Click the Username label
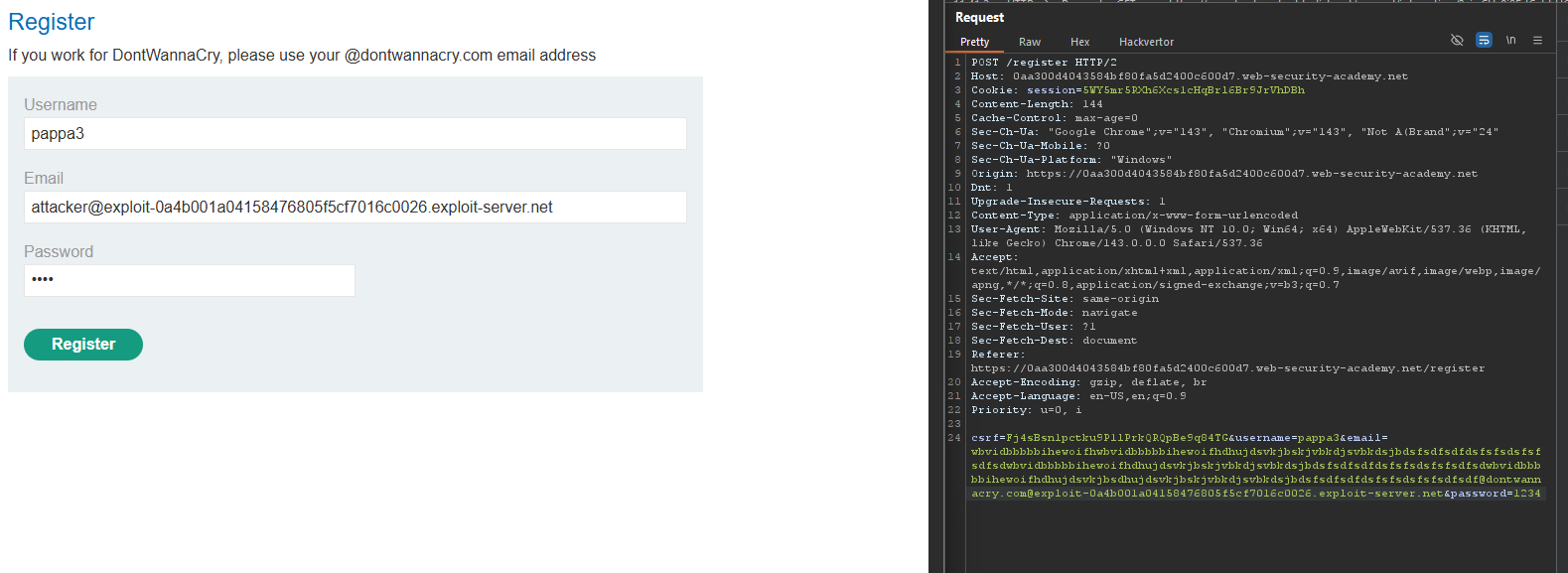This screenshot has height=573, width=1568. point(61,105)
